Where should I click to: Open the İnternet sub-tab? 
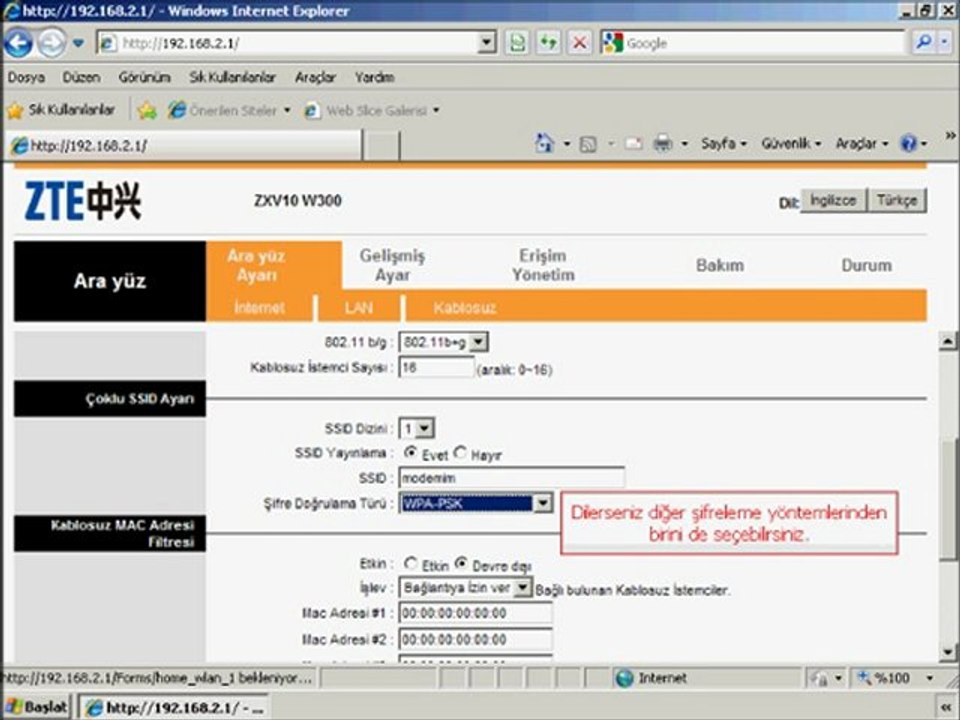(260, 307)
